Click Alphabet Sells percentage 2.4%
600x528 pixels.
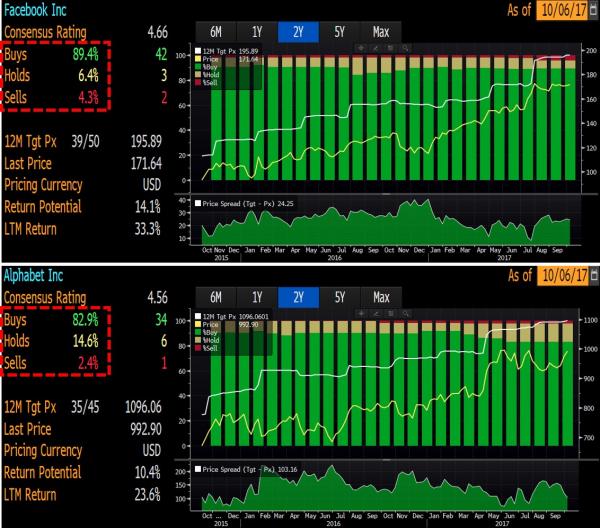tap(88, 362)
